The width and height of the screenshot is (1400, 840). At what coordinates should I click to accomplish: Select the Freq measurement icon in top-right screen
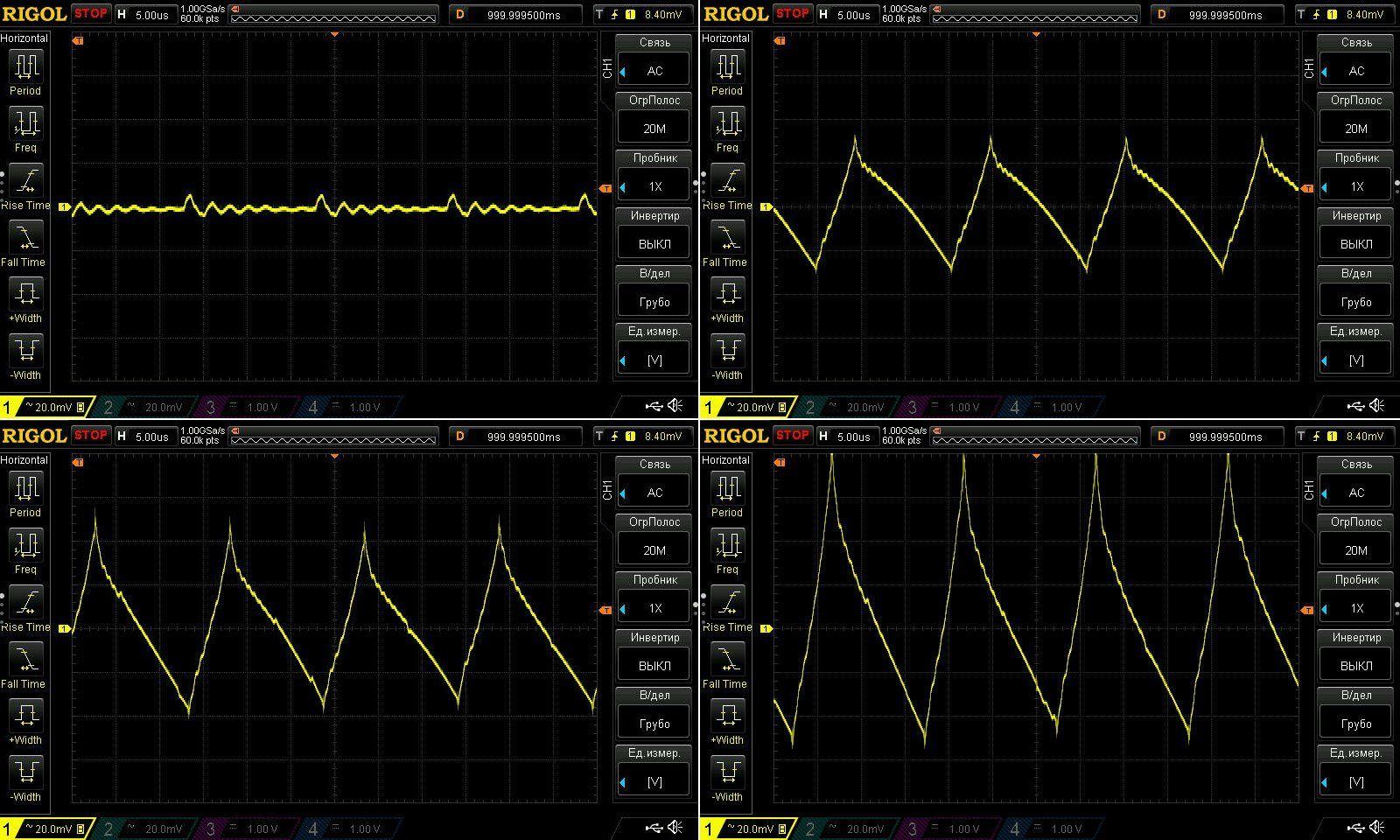pos(727,123)
